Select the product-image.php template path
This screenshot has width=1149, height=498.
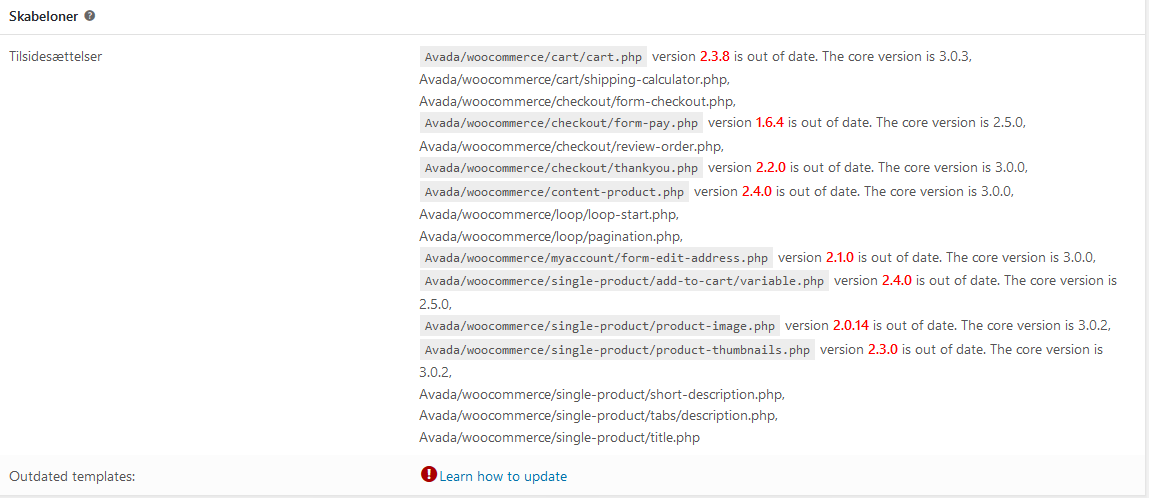(600, 326)
